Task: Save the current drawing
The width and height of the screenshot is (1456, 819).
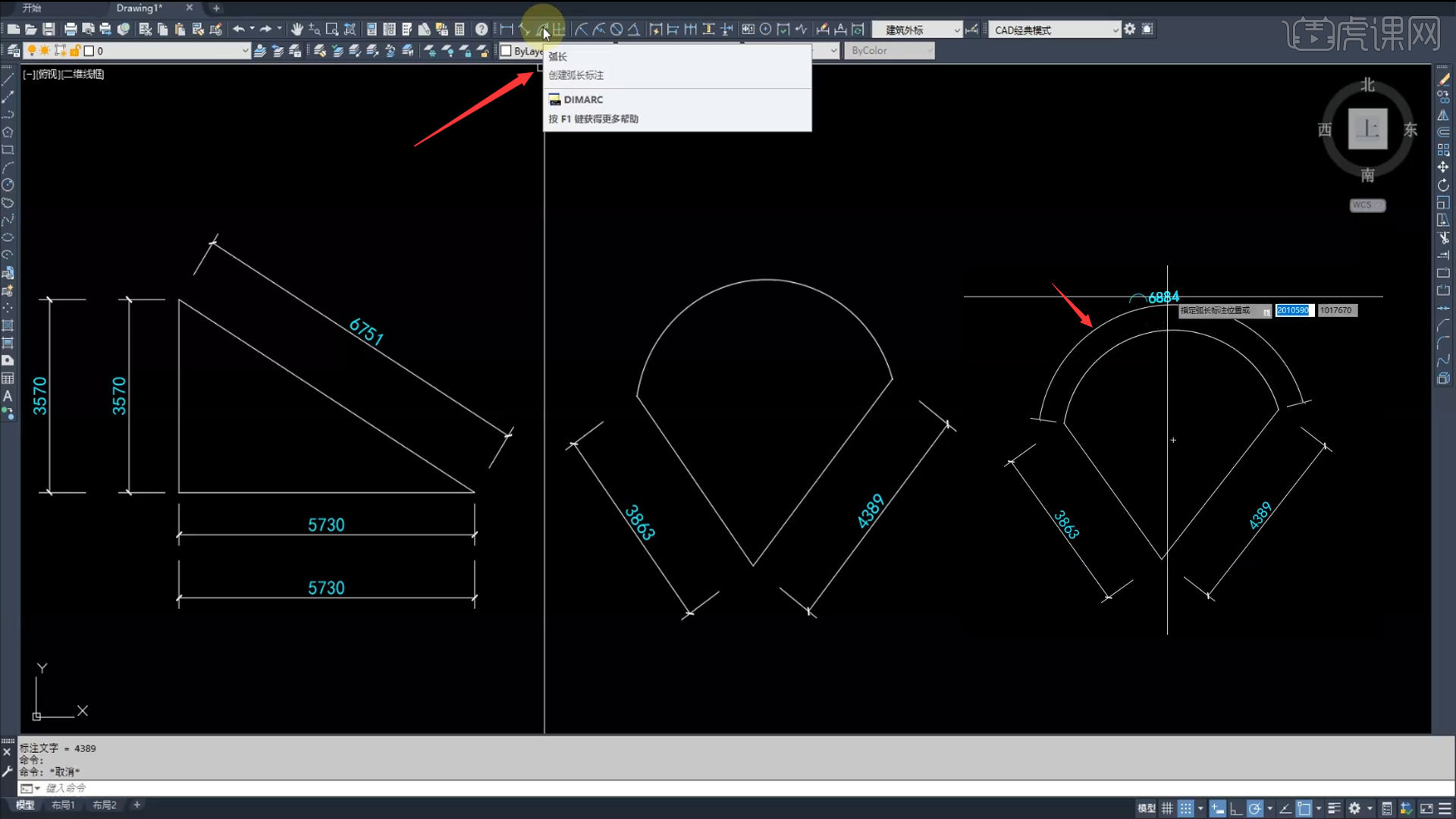Action: (x=49, y=30)
